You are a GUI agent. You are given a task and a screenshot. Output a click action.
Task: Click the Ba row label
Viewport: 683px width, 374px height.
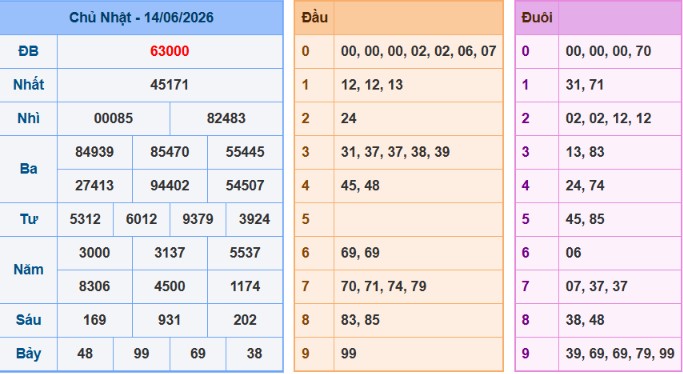tap(28, 168)
